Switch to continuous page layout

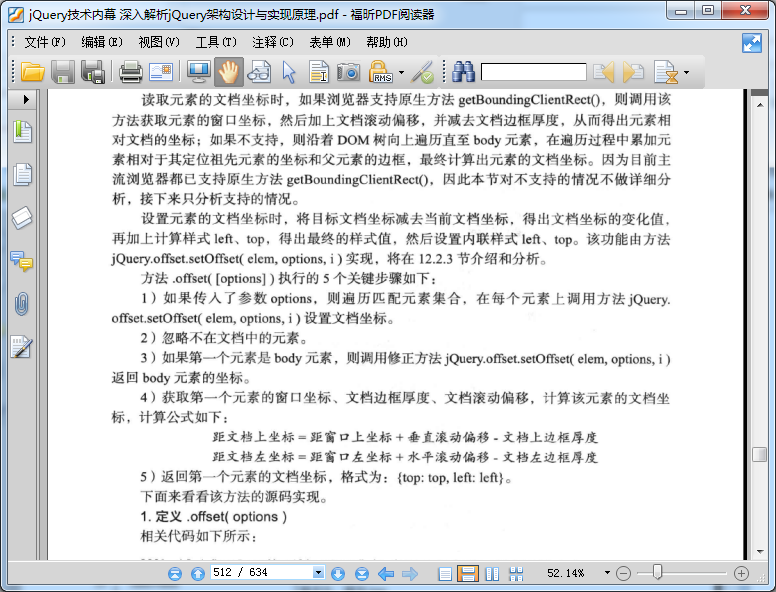468,573
